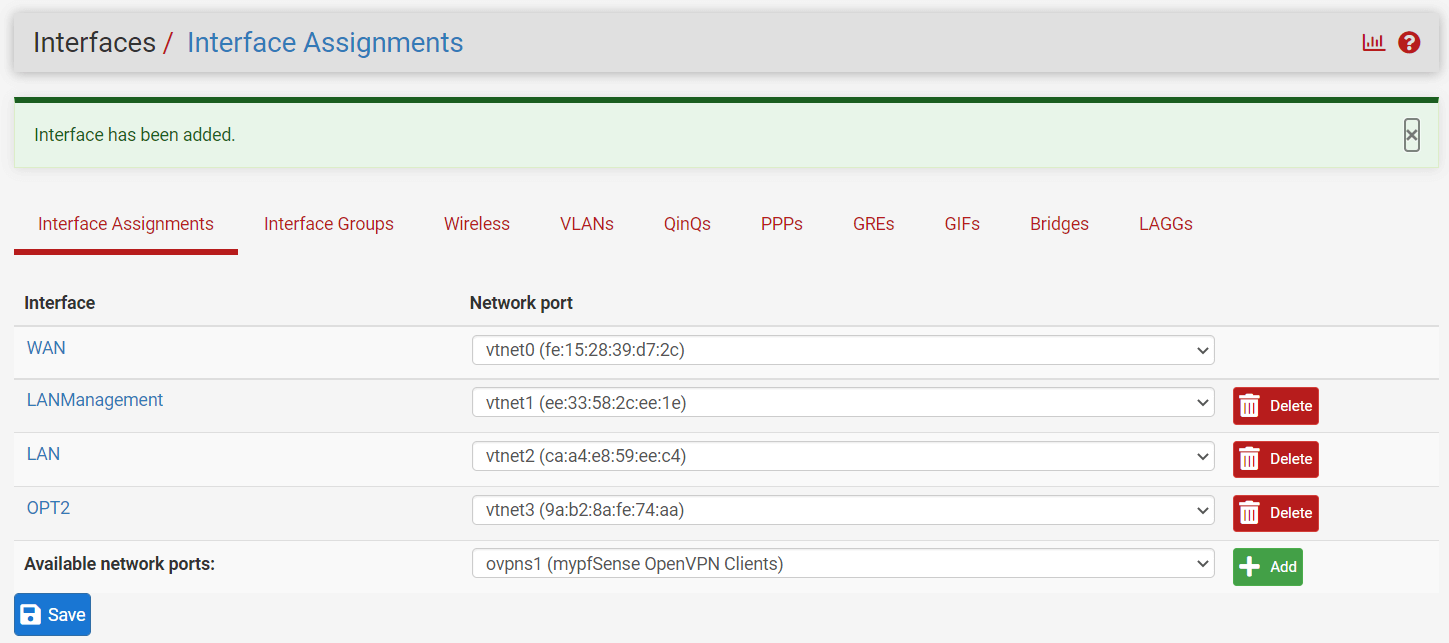Open the status graph icon in header
The image size is (1449, 643).
(x=1373, y=43)
